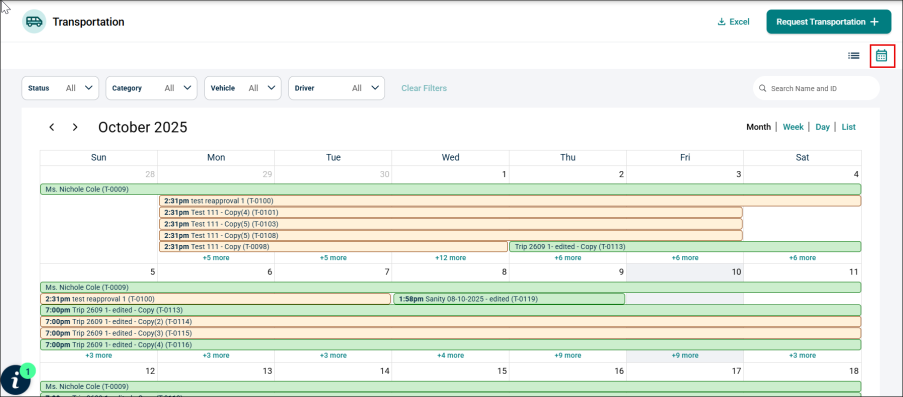Image resolution: width=903 pixels, height=397 pixels.
Task: Open event Test 111 - Copy(5) (T-0103)
Action: click(451, 224)
